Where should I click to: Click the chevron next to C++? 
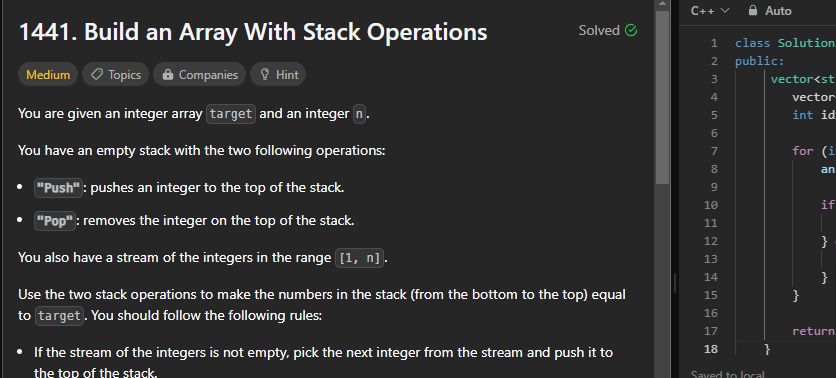tap(725, 11)
